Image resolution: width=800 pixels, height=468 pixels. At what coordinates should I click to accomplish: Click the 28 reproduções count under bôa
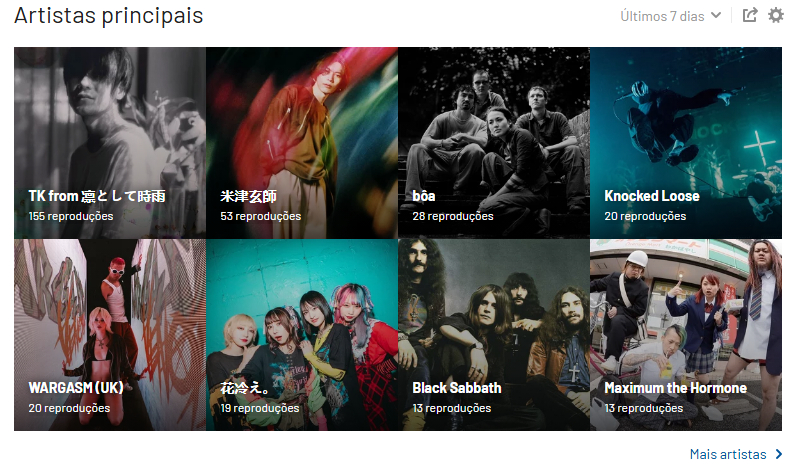(453, 216)
